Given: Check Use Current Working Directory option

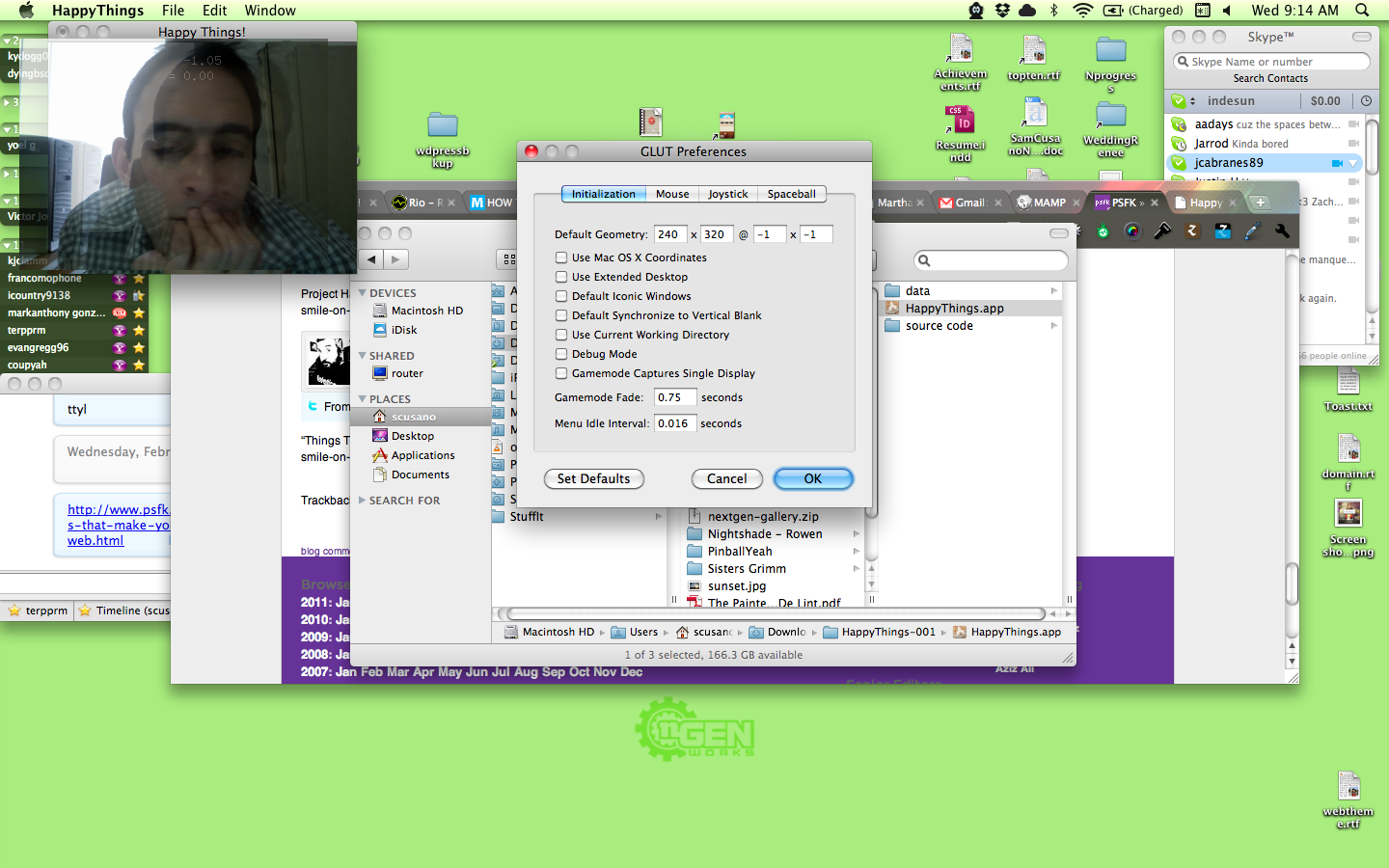Looking at the screenshot, I should 561,335.
